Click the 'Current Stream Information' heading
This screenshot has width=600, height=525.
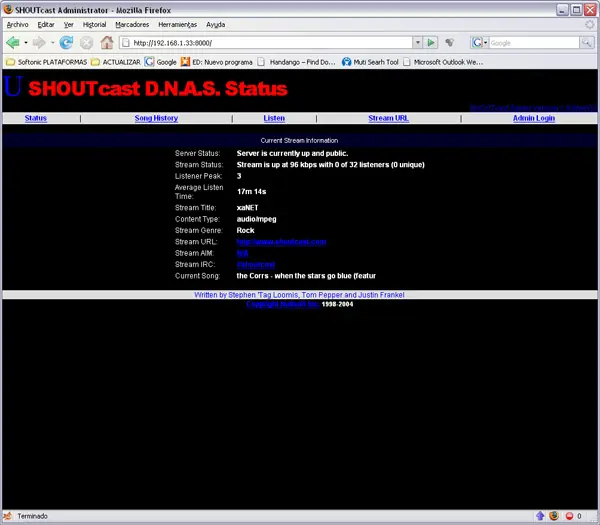point(299,140)
